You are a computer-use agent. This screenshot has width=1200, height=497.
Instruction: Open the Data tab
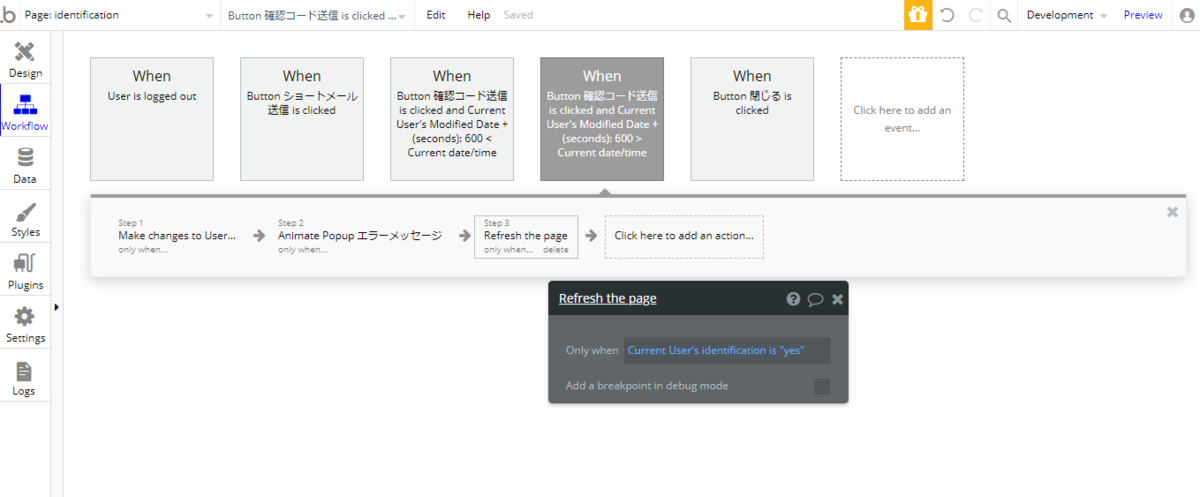[25, 165]
